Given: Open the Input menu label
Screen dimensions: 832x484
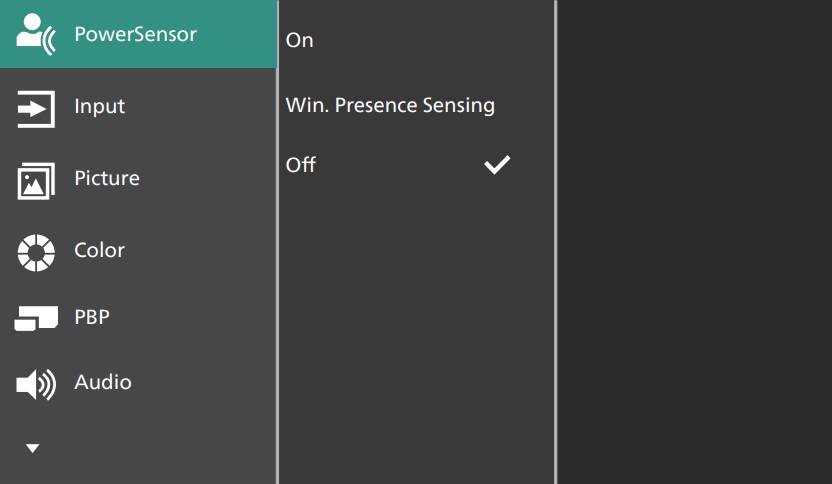Looking at the screenshot, I should tap(99, 107).
